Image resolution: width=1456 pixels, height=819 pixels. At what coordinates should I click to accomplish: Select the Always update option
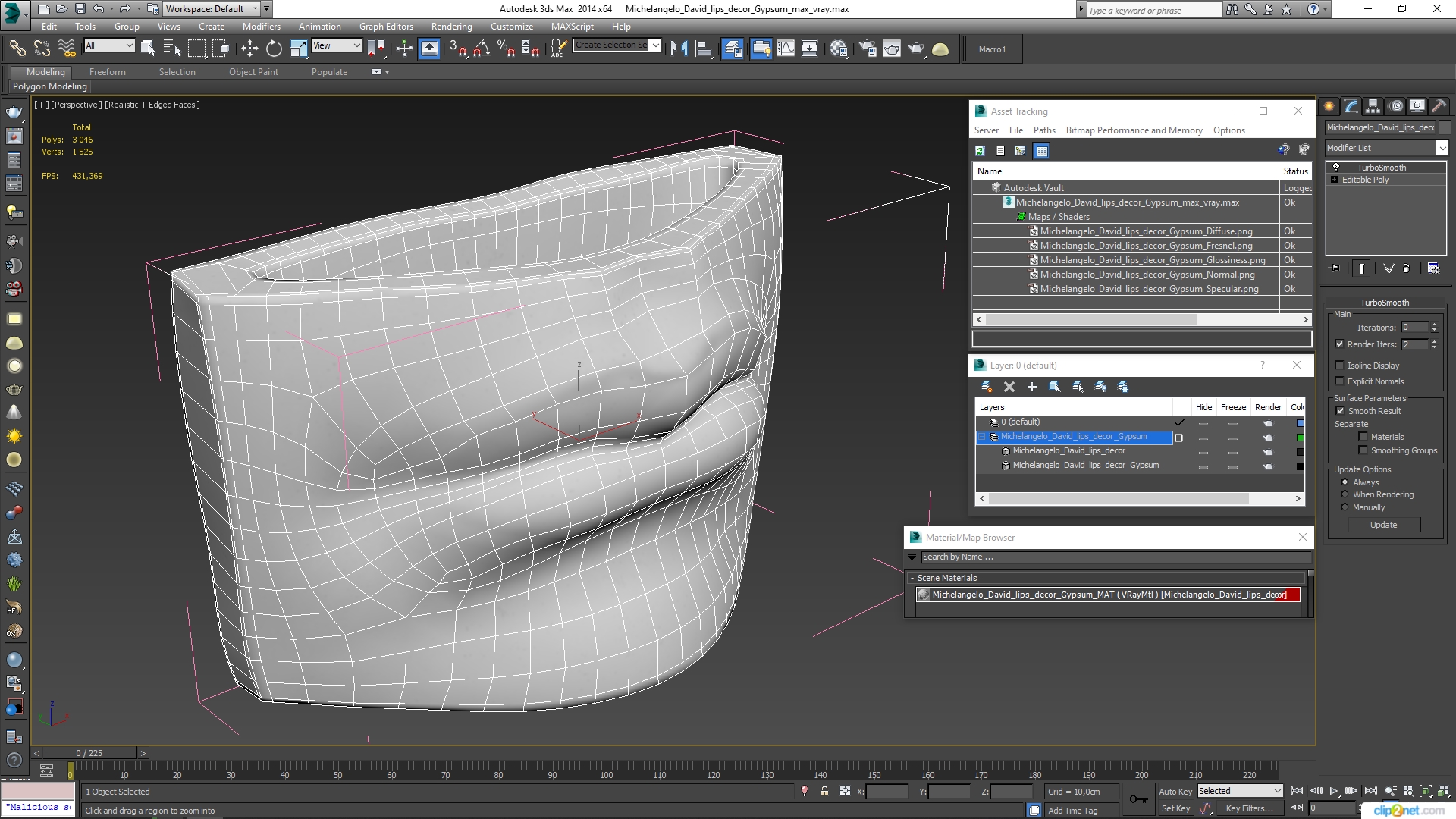[x=1345, y=482]
